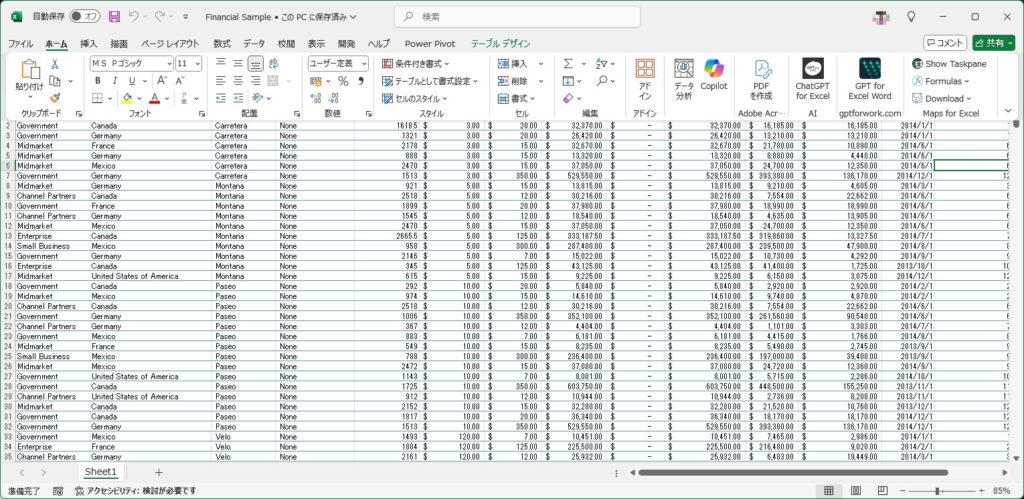Click the コメント comments button
This screenshot has width=1024, height=499.
[x=944, y=43]
